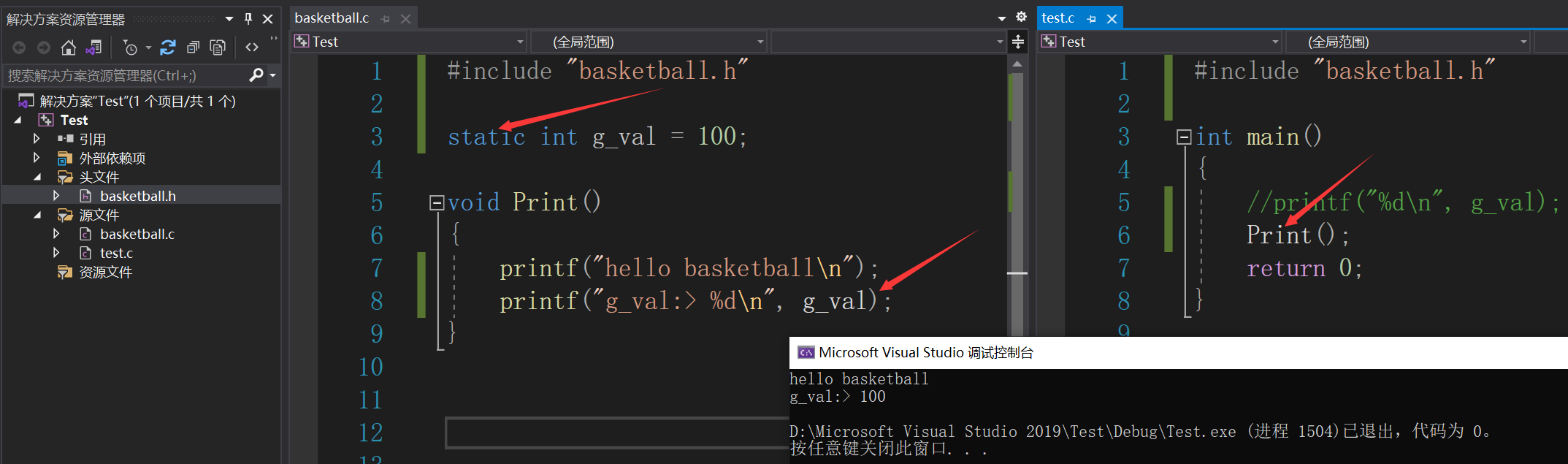Image resolution: width=1568 pixels, height=464 pixels.
Task: Select test.c in Solution Explorer
Action: (x=116, y=253)
